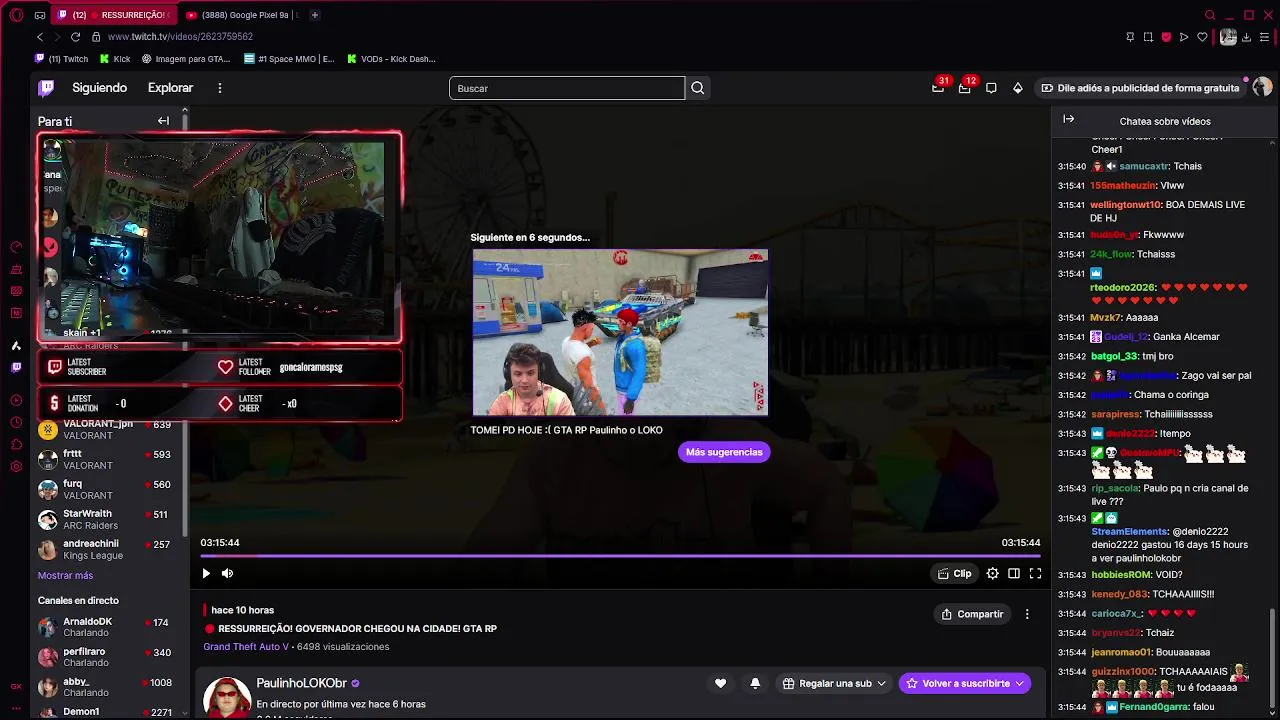Screen dimensions: 1280x720
Task: Click the Más sugerencias button
Action: click(724, 452)
